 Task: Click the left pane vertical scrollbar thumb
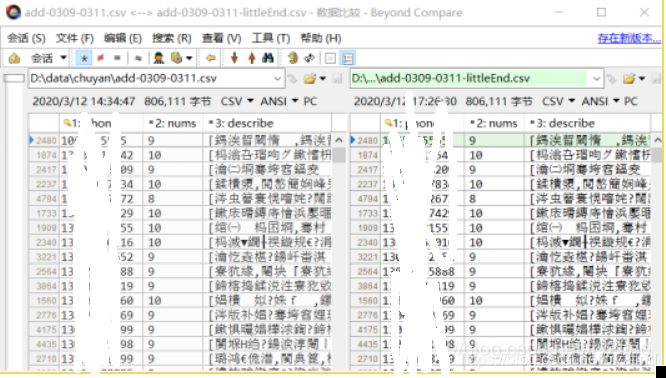click(x=339, y=155)
